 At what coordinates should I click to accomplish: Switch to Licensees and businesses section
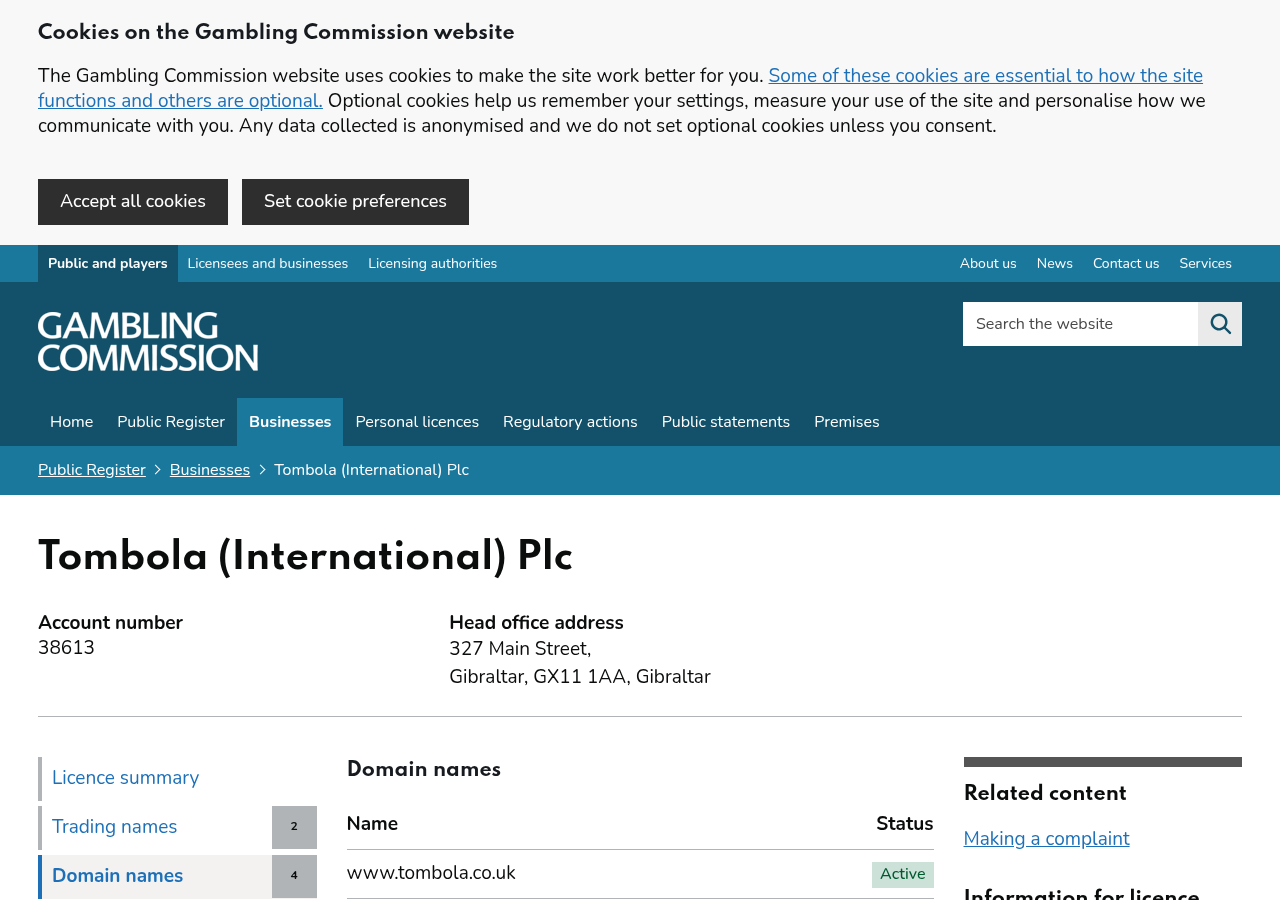click(x=268, y=264)
